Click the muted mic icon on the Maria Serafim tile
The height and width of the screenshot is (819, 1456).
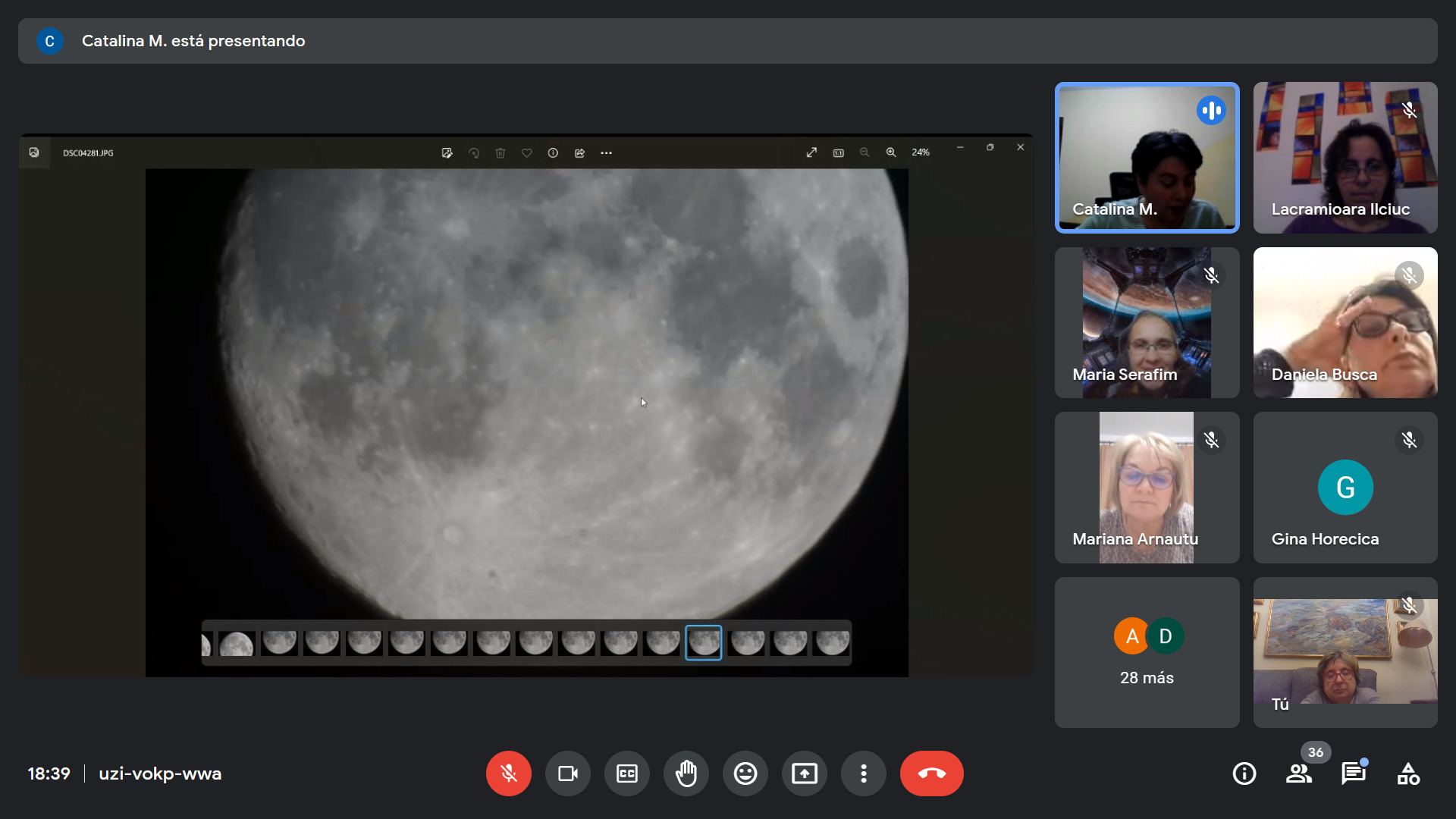[1211, 275]
